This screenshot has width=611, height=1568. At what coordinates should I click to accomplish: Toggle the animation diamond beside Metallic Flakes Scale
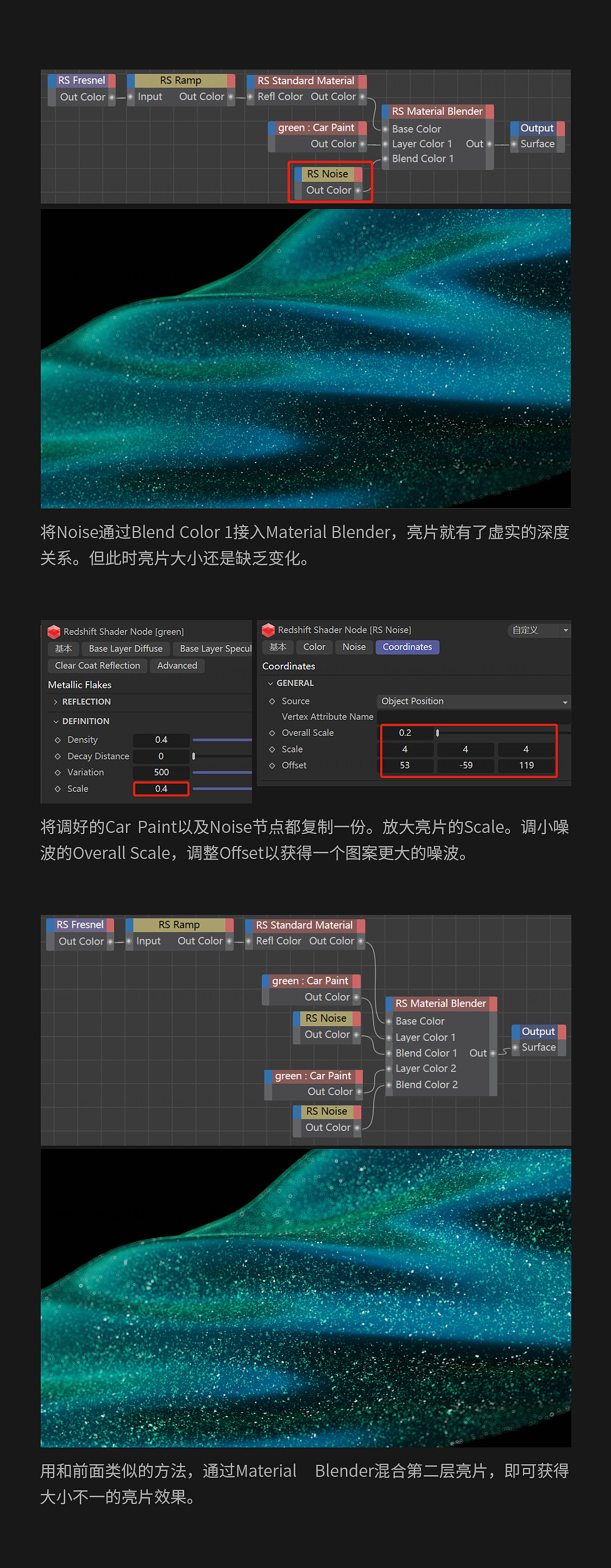pyautogui.click(x=58, y=788)
